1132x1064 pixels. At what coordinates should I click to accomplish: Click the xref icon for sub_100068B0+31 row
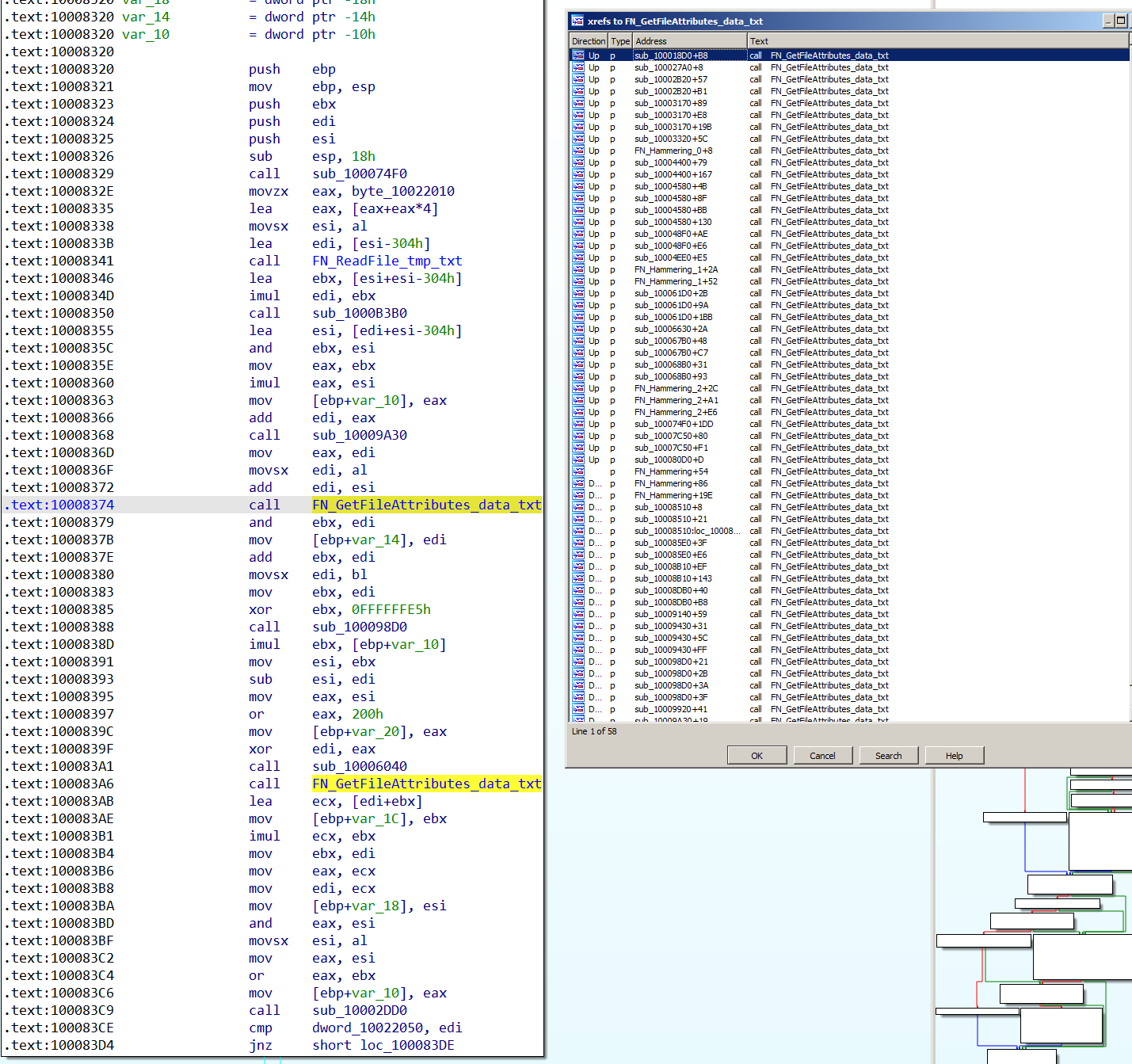(578, 364)
